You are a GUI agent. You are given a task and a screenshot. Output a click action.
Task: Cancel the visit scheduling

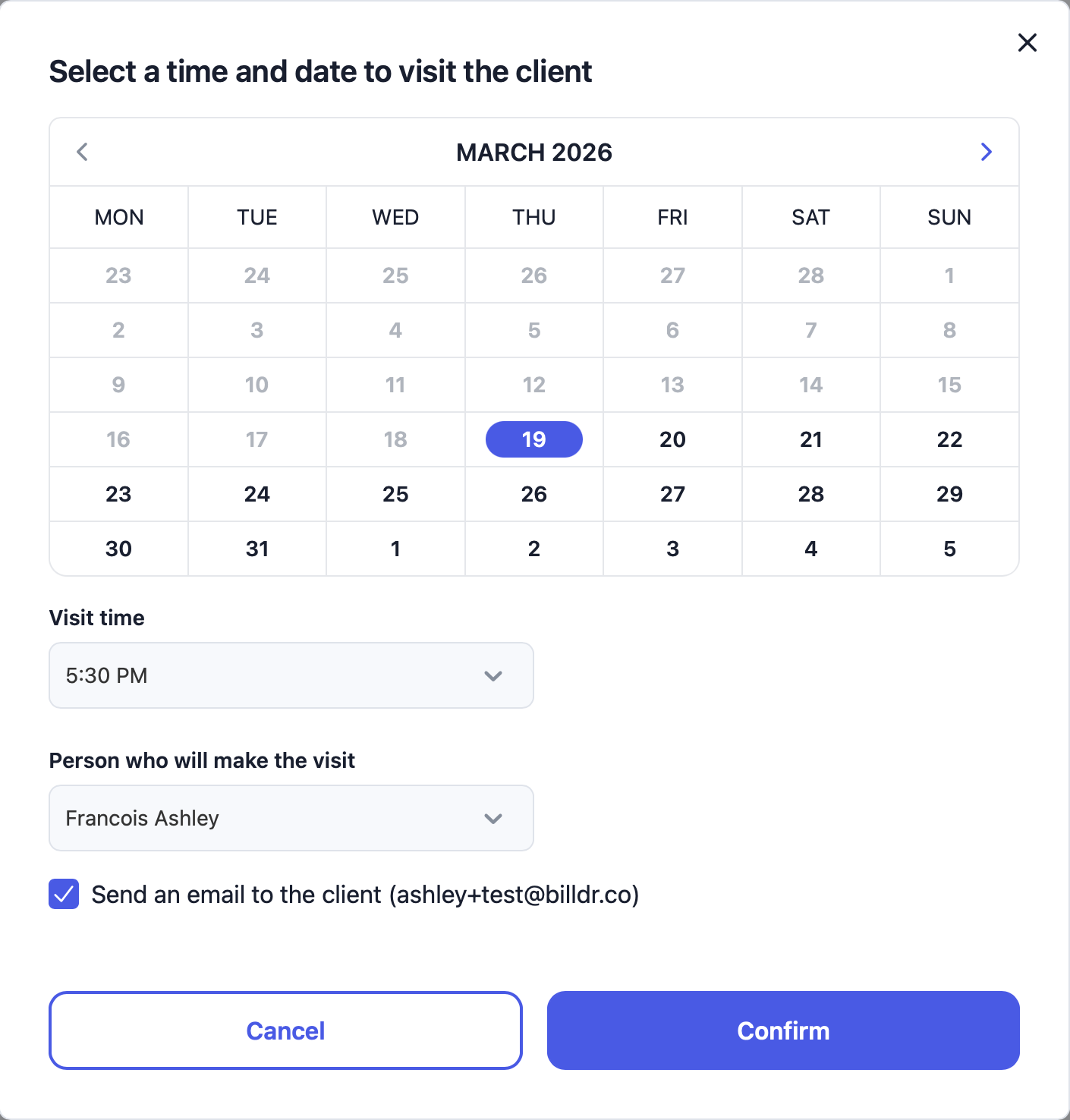285,1030
